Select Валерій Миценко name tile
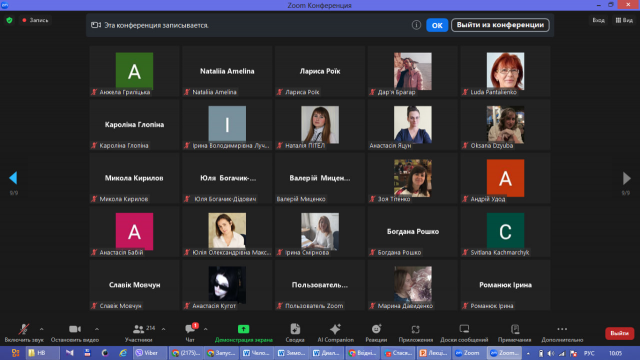Image resolution: width=640 pixels, height=360 pixels. pyautogui.click(x=320, y=178)
